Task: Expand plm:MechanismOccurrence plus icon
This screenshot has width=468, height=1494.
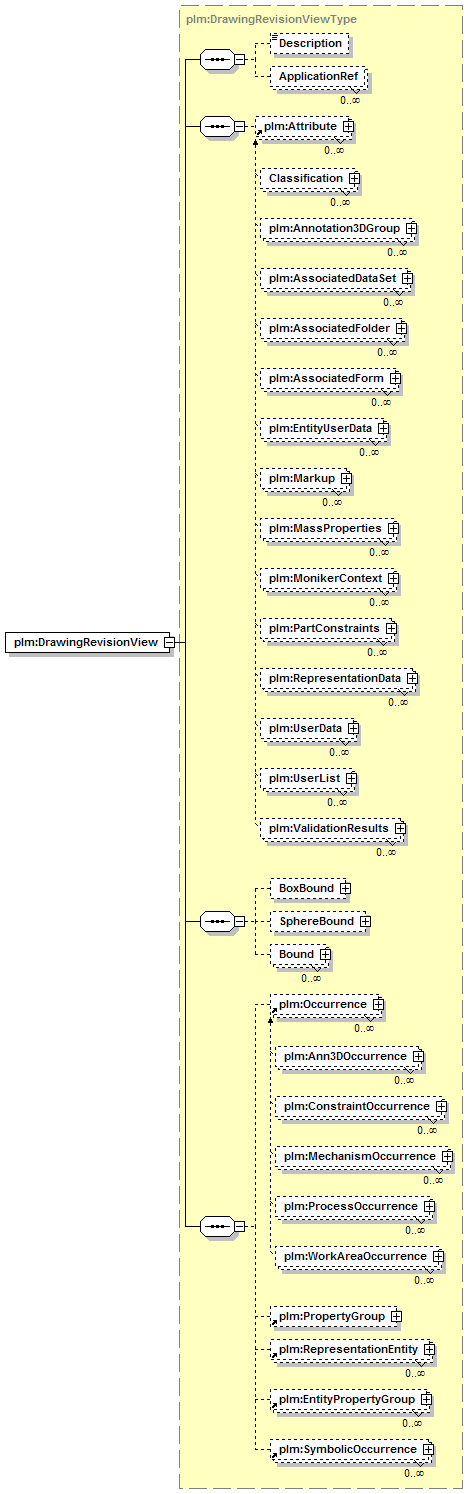Action: click(446, 1157)
